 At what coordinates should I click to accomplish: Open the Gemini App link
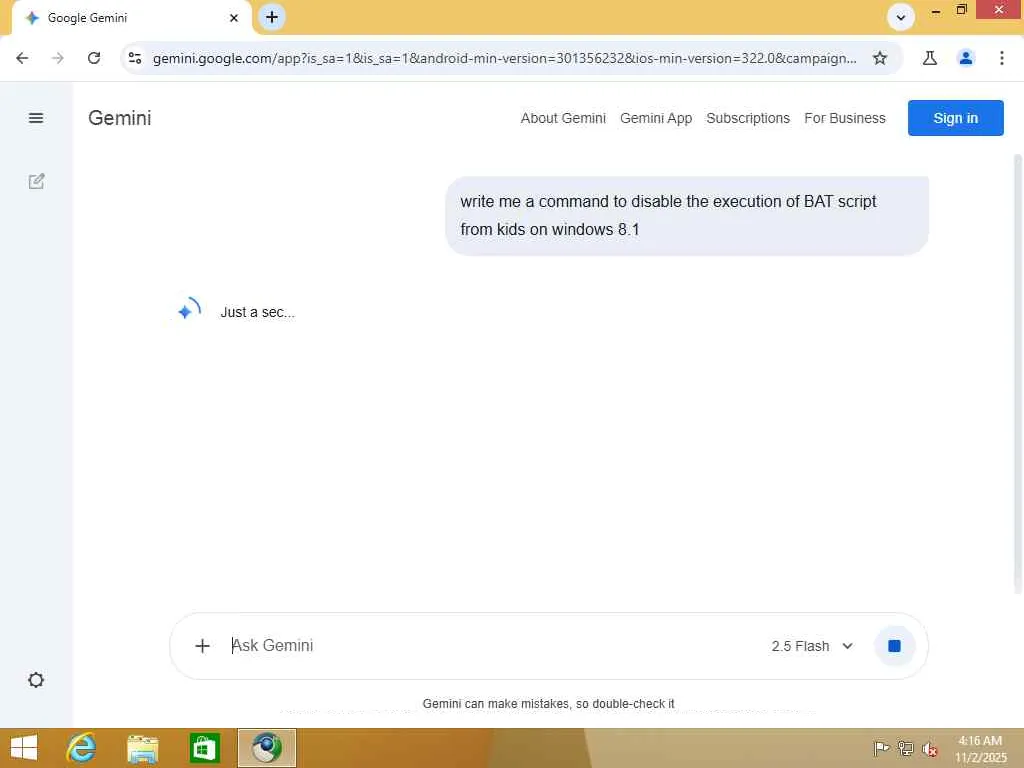[656, 118]
